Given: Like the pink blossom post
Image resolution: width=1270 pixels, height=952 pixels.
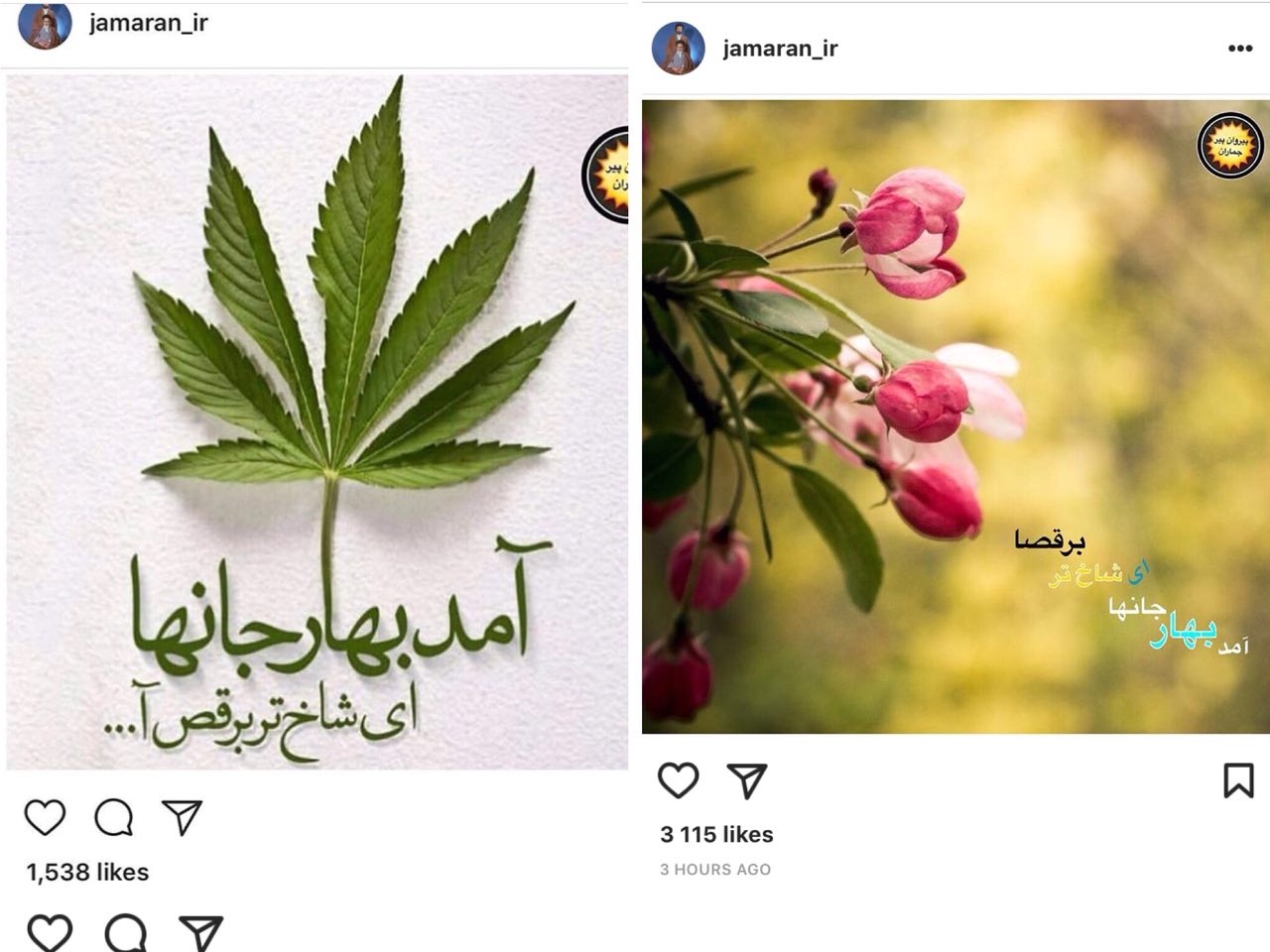Looking at the screenshot, I should (679, 780).
